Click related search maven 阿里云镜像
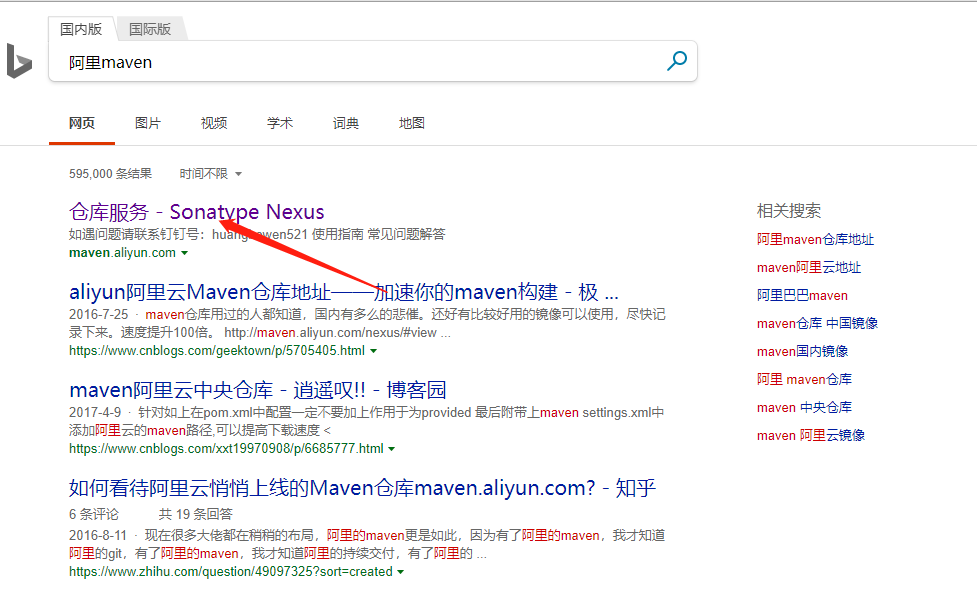The width and height of the screenshot is (977, 589). [811, 436]
